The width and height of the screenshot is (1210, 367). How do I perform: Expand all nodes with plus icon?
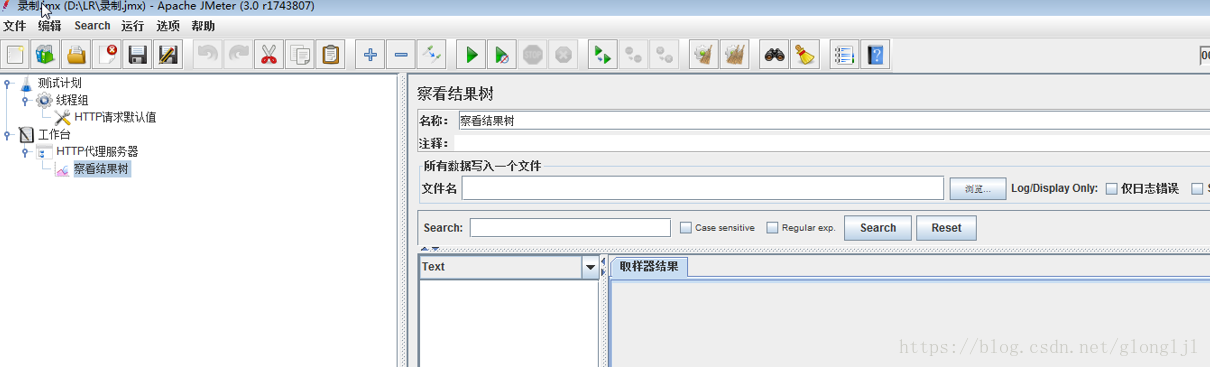point(370,54)
